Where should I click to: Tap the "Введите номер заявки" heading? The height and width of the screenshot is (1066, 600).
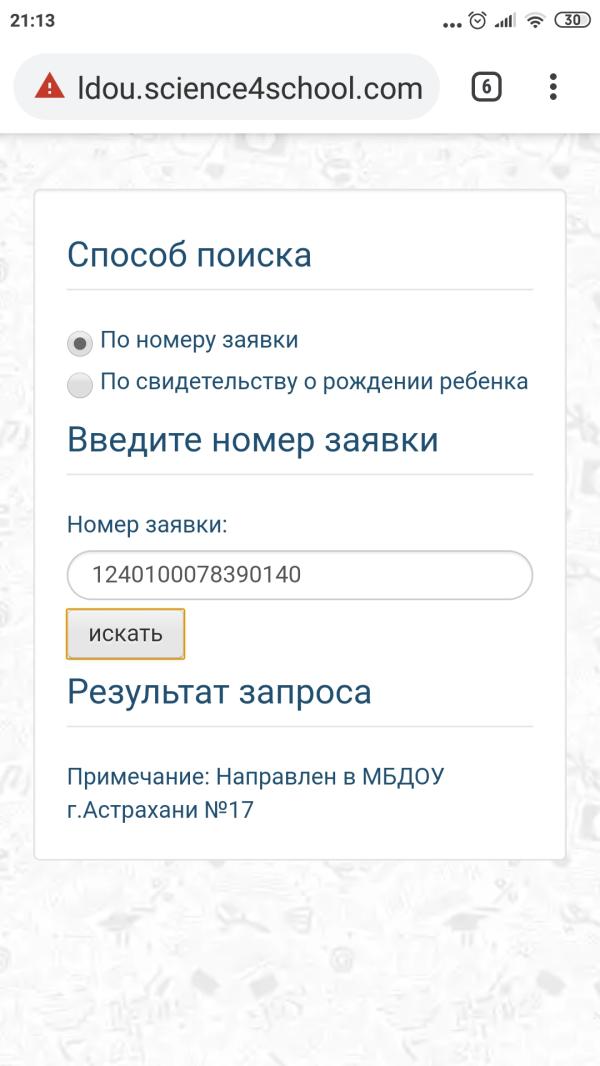253,439
